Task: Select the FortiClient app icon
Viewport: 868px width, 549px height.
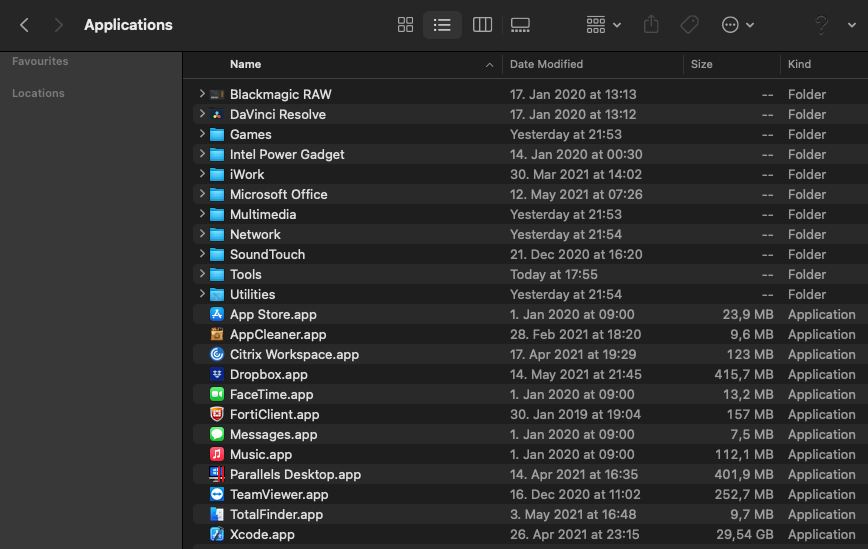Action: pyautogui.click(x=217, y=414)
